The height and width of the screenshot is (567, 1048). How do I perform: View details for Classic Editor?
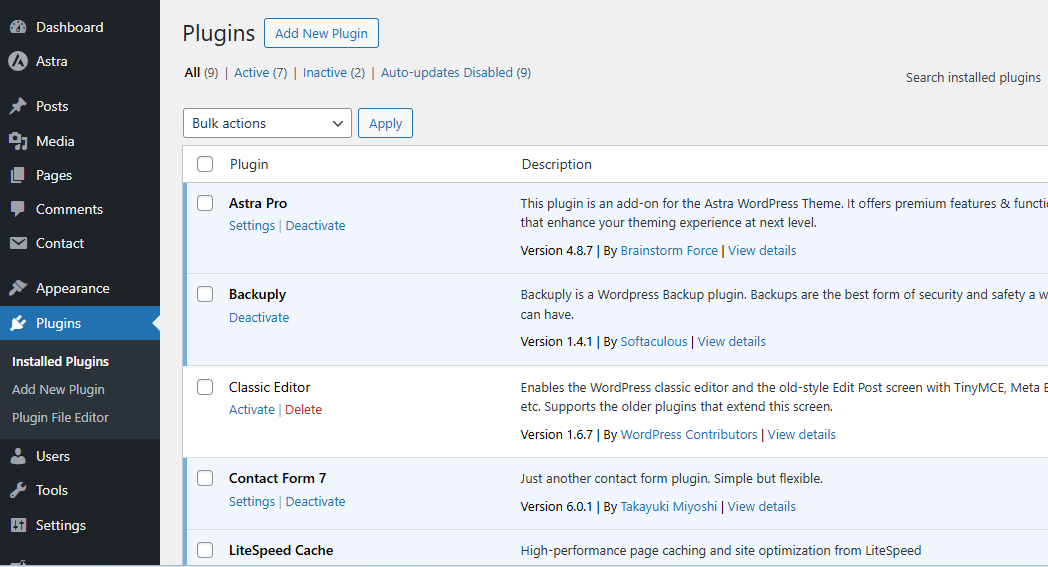coord(802,435)
